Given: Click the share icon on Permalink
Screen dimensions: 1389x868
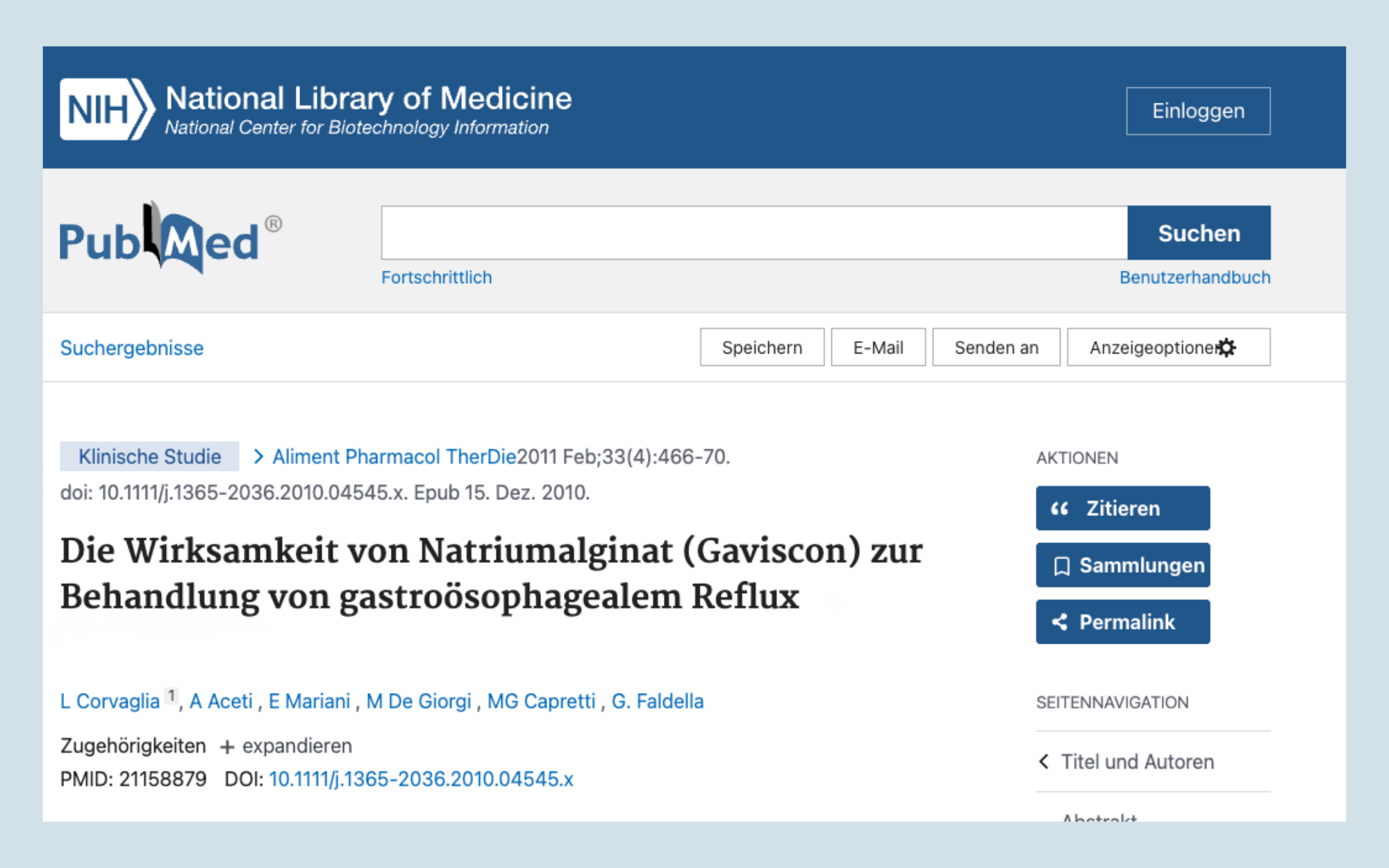Looking at the screenshot, I should coord(1060,622).
